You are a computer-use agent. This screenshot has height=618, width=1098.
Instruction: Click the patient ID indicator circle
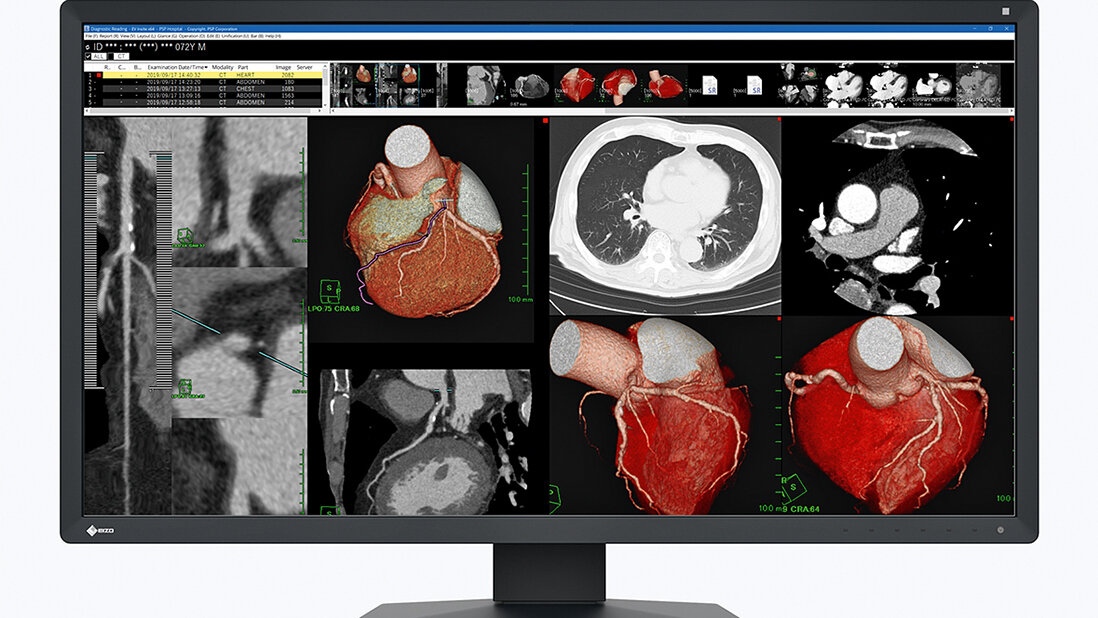pos(87,46)
